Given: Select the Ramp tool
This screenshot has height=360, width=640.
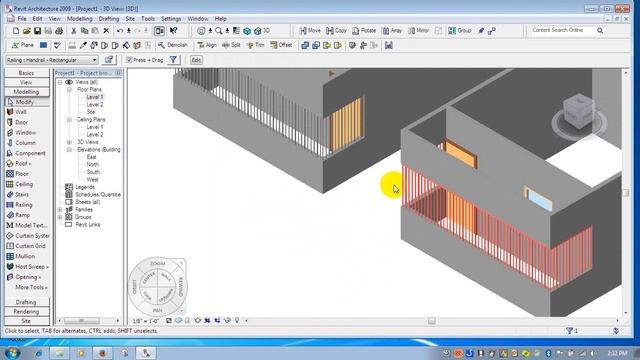Looking at the screenshot, I should [18, 215].
